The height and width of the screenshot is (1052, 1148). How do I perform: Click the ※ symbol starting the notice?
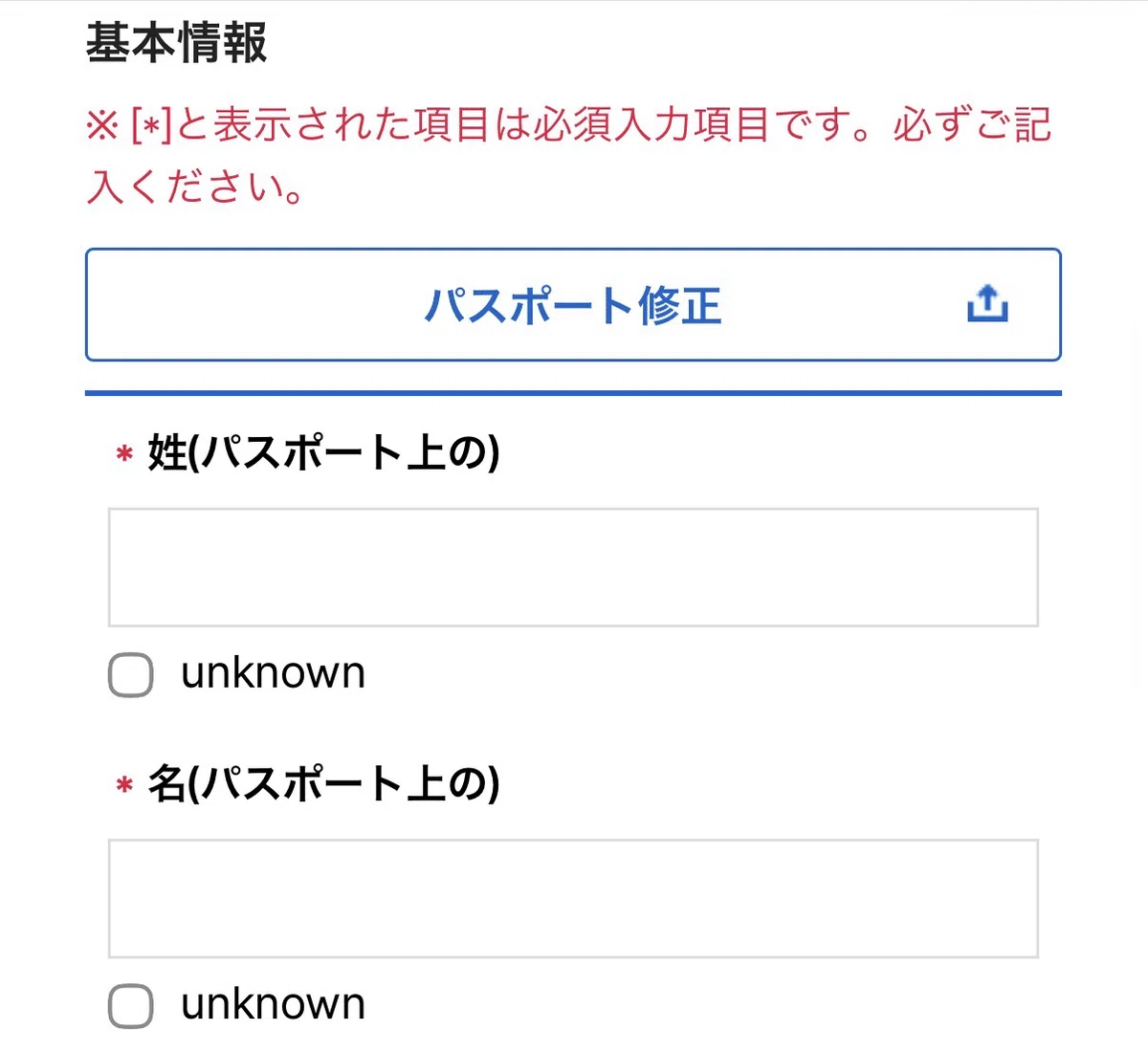(102, 126)
